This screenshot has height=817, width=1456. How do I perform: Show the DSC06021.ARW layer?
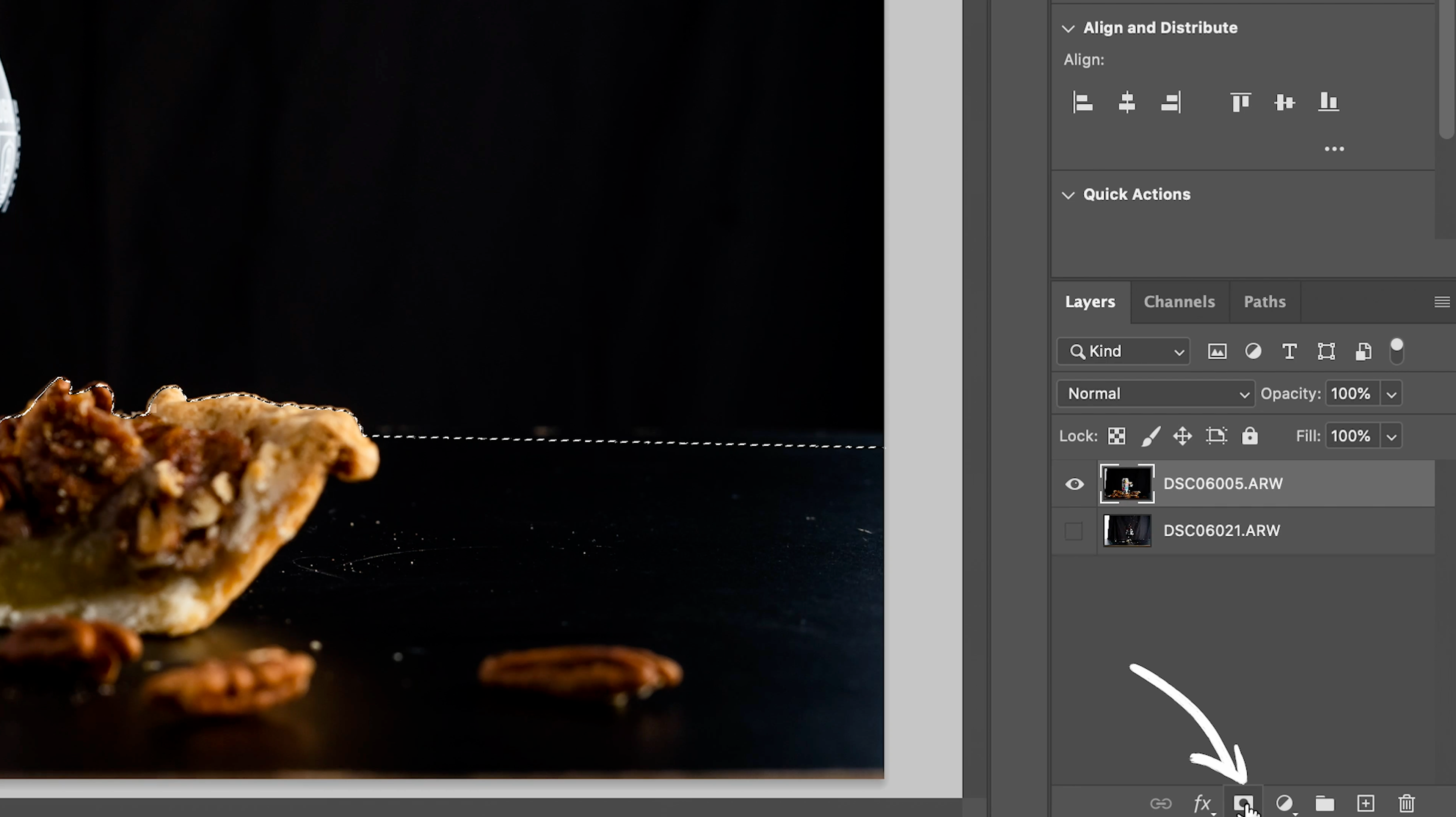tap(1073, 531)
